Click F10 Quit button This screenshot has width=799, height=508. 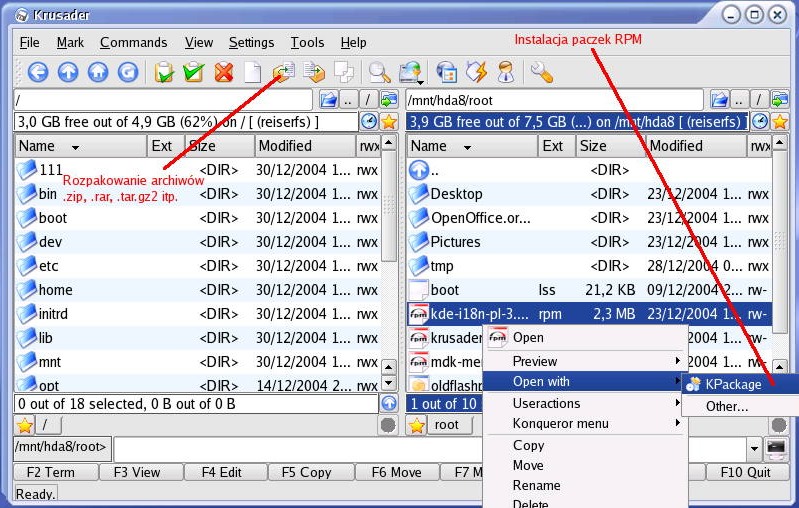coord(746,472)
